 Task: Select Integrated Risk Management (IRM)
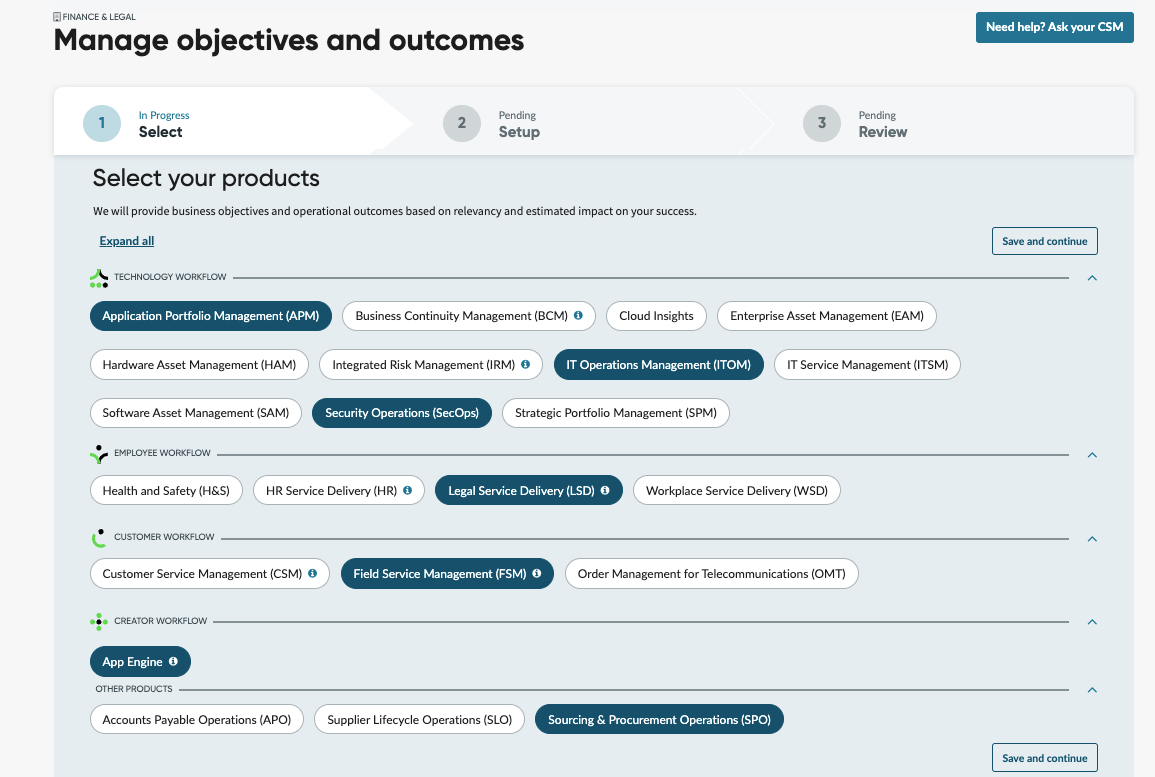pyautogui.click(x=431, y=365)
